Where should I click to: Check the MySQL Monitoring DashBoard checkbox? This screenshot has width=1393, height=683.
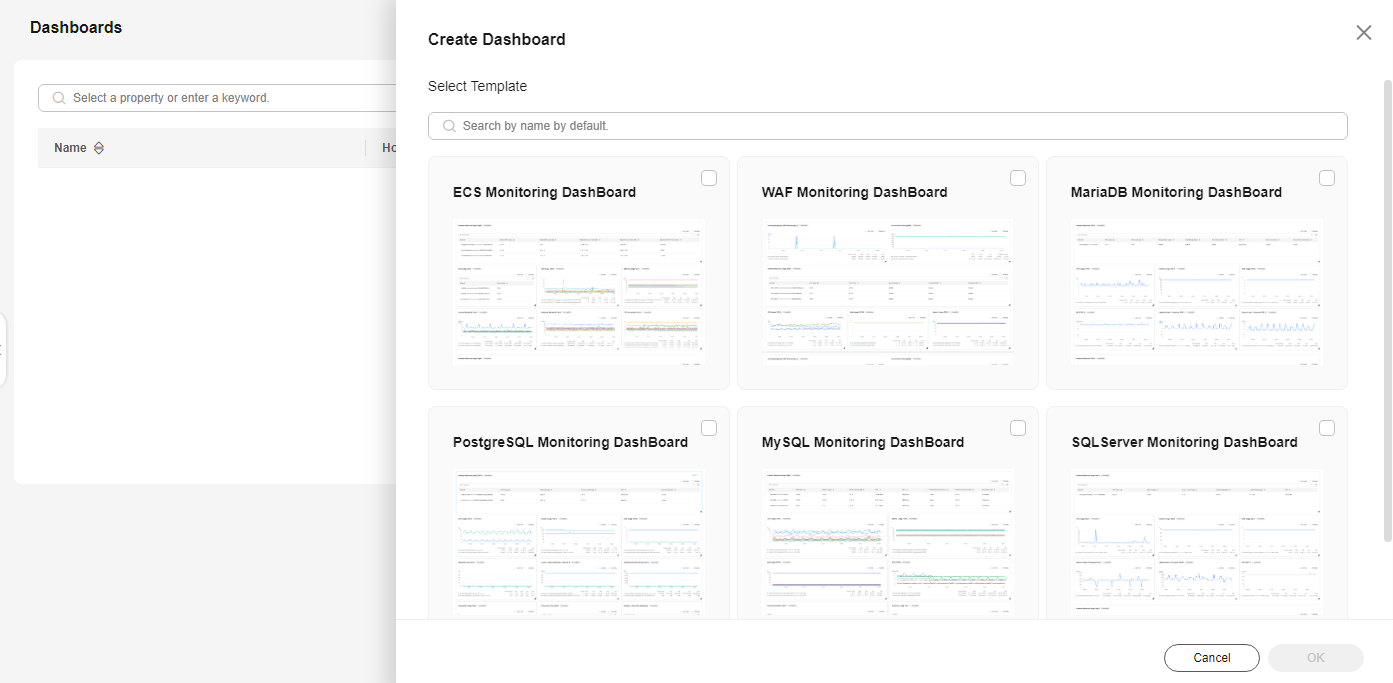tap(1018, 428)
